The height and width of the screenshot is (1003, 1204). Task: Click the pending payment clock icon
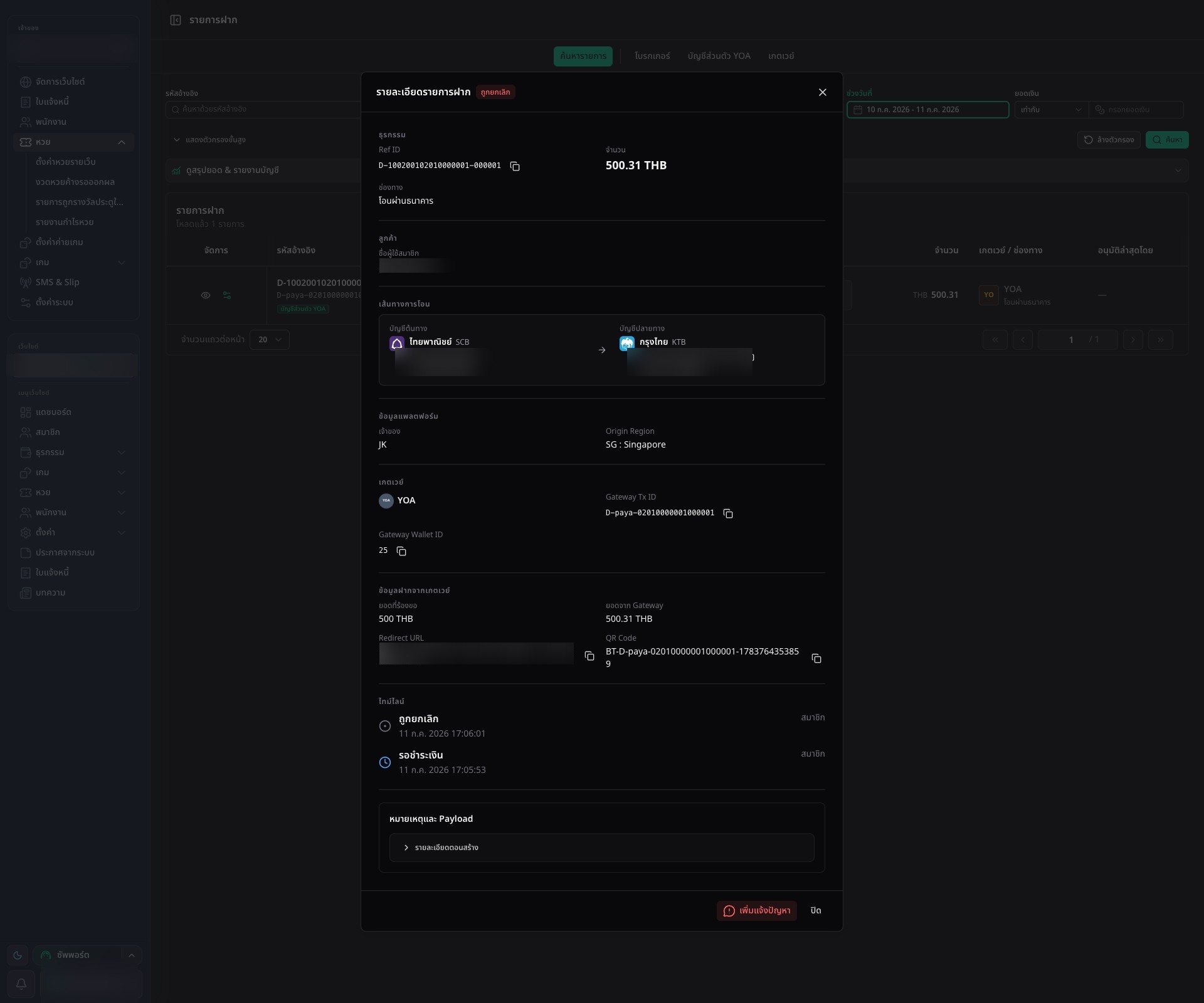click(385, 762)
